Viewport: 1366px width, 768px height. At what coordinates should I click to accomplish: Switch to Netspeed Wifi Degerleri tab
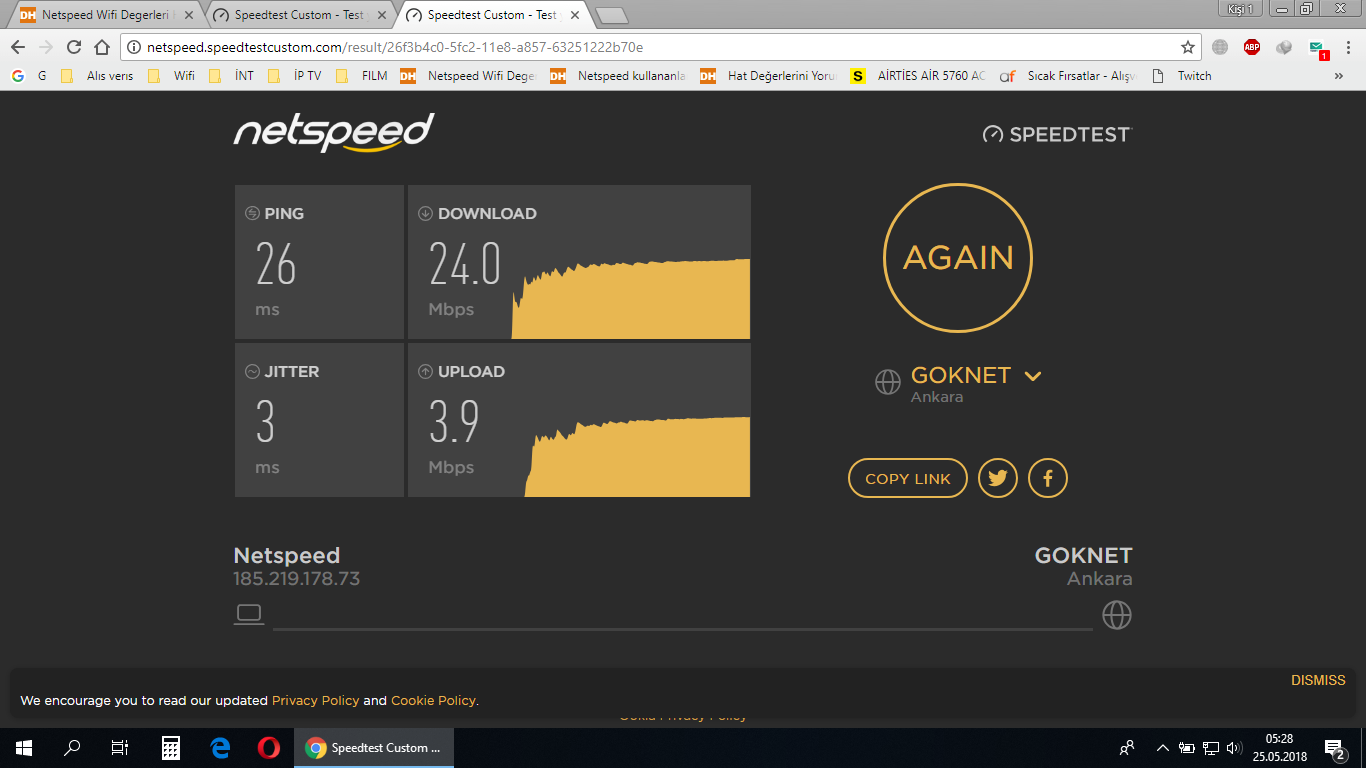point(107,15)
